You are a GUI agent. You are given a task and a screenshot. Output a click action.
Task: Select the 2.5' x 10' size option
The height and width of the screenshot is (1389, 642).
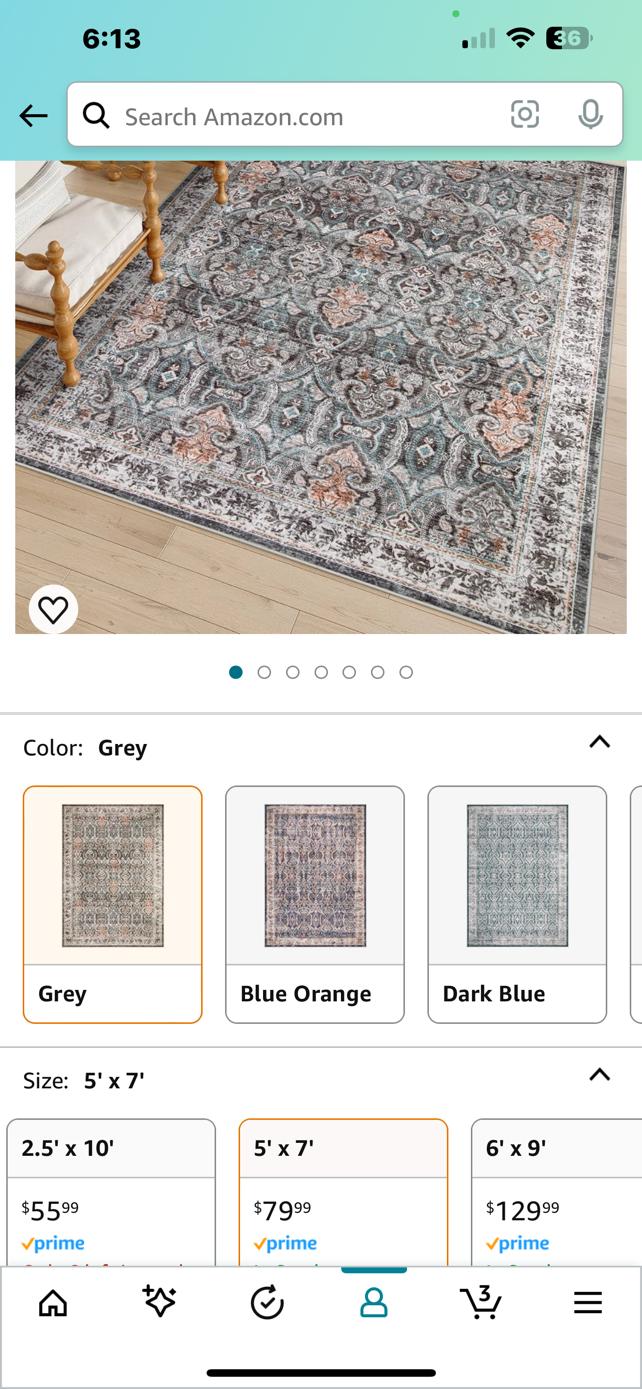click(x=111, y=1190)
